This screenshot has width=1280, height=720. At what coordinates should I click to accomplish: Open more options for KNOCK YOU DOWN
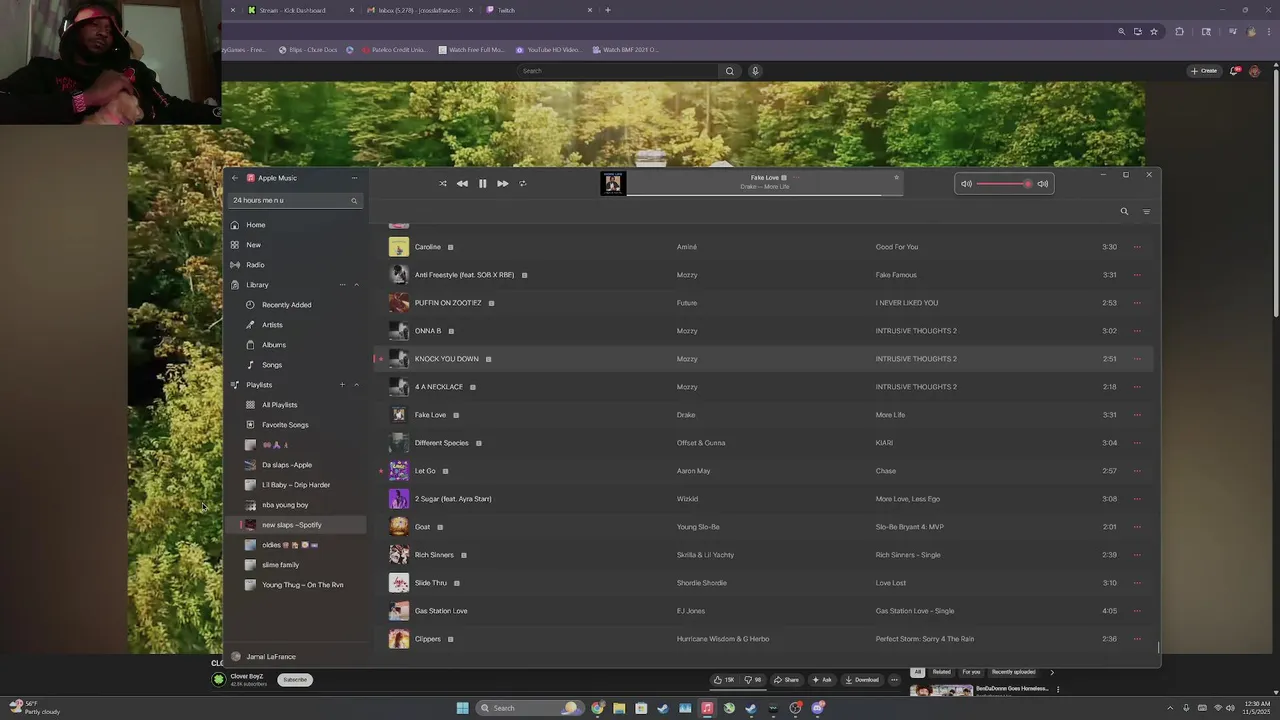1137,359
